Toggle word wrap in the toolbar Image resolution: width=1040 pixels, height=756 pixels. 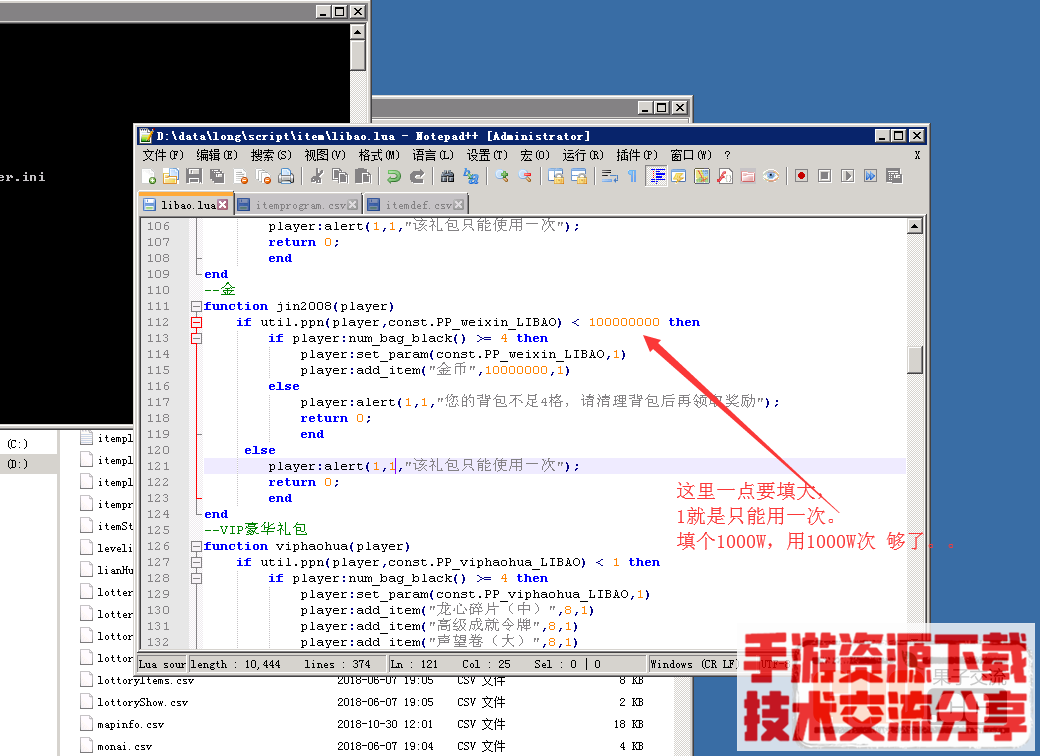click(609, 176)
